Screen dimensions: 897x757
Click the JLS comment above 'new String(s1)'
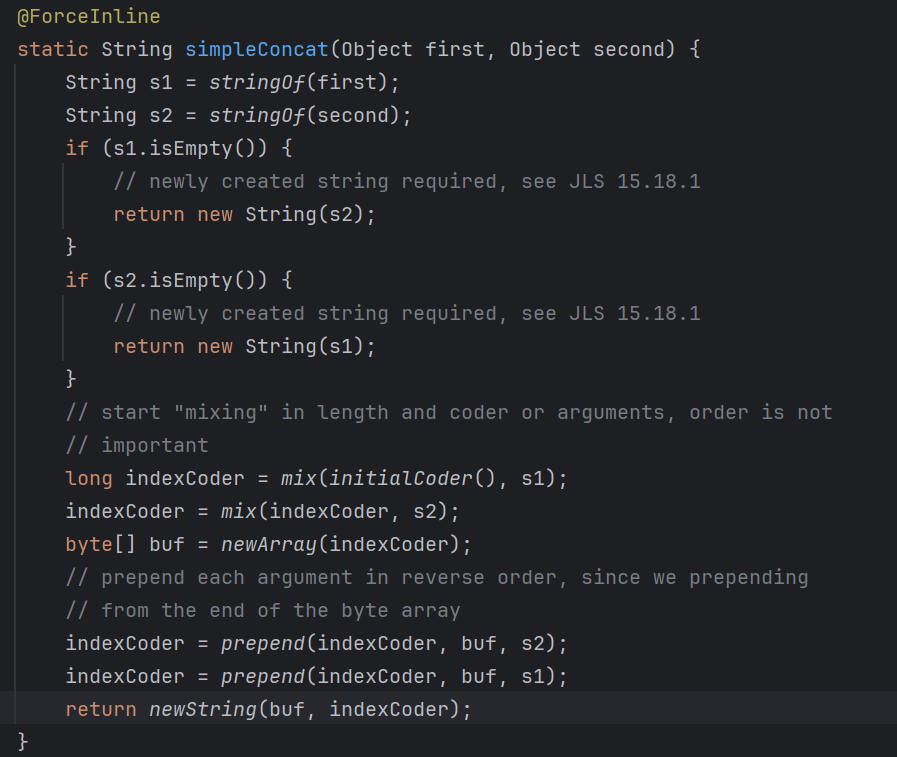(407, 314)
